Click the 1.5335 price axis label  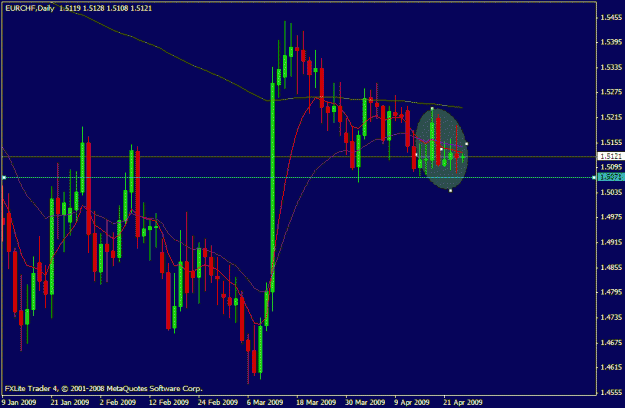(611, 67)
